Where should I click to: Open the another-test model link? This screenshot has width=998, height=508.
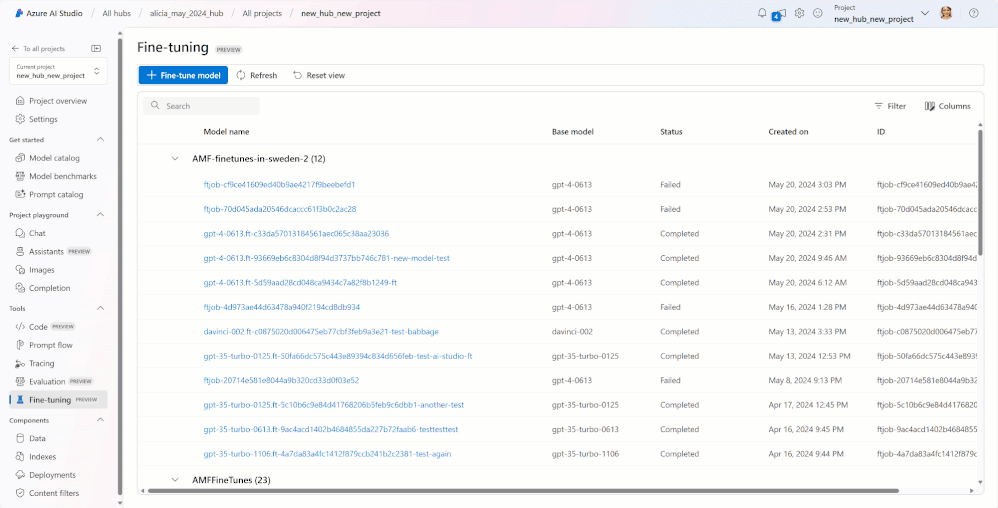334,405
